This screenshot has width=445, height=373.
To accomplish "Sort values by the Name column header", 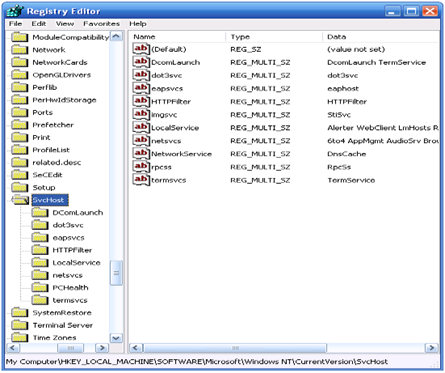I will (178, 37).
